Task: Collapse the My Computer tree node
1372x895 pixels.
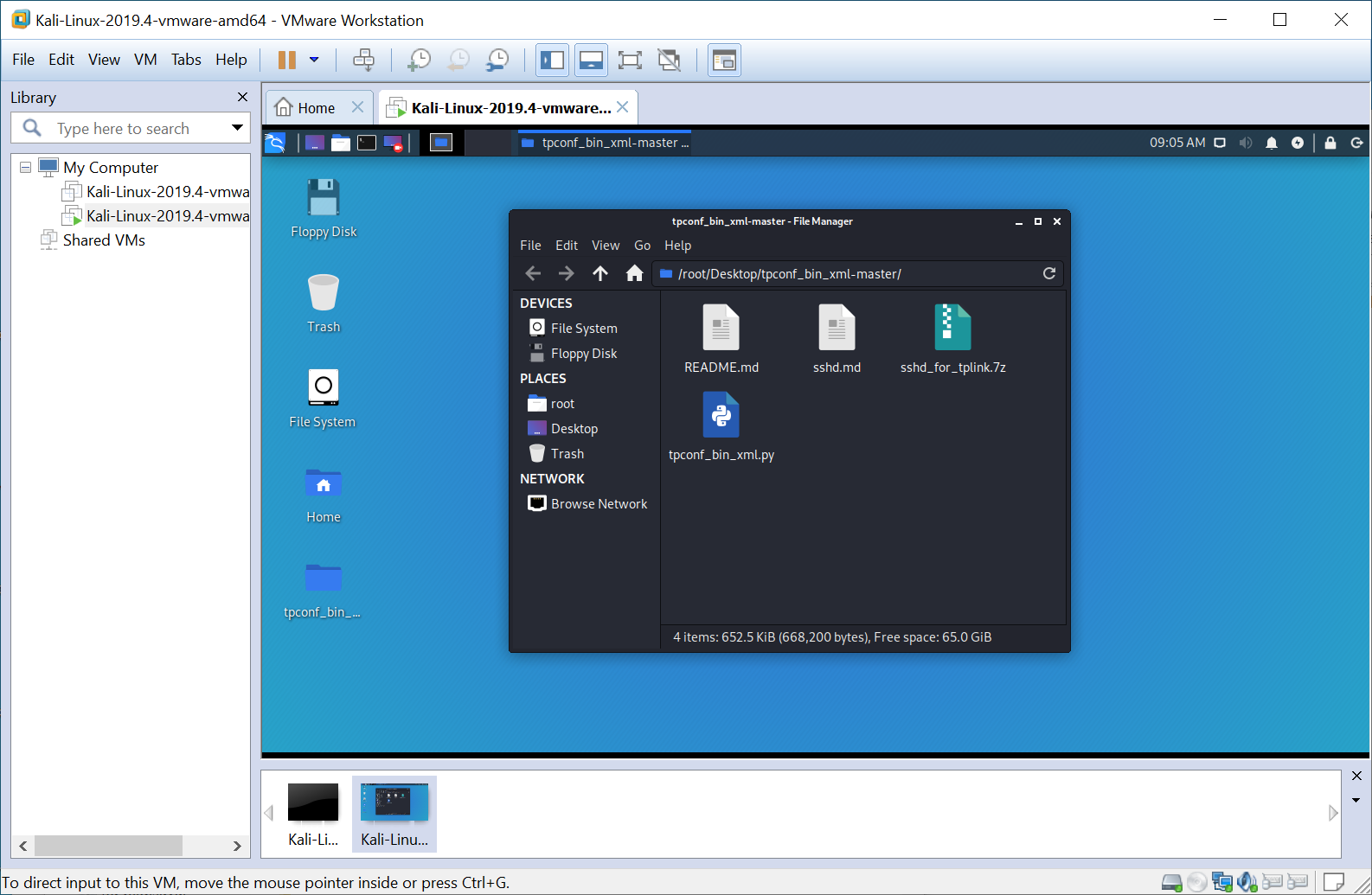Action: point(25,167)
